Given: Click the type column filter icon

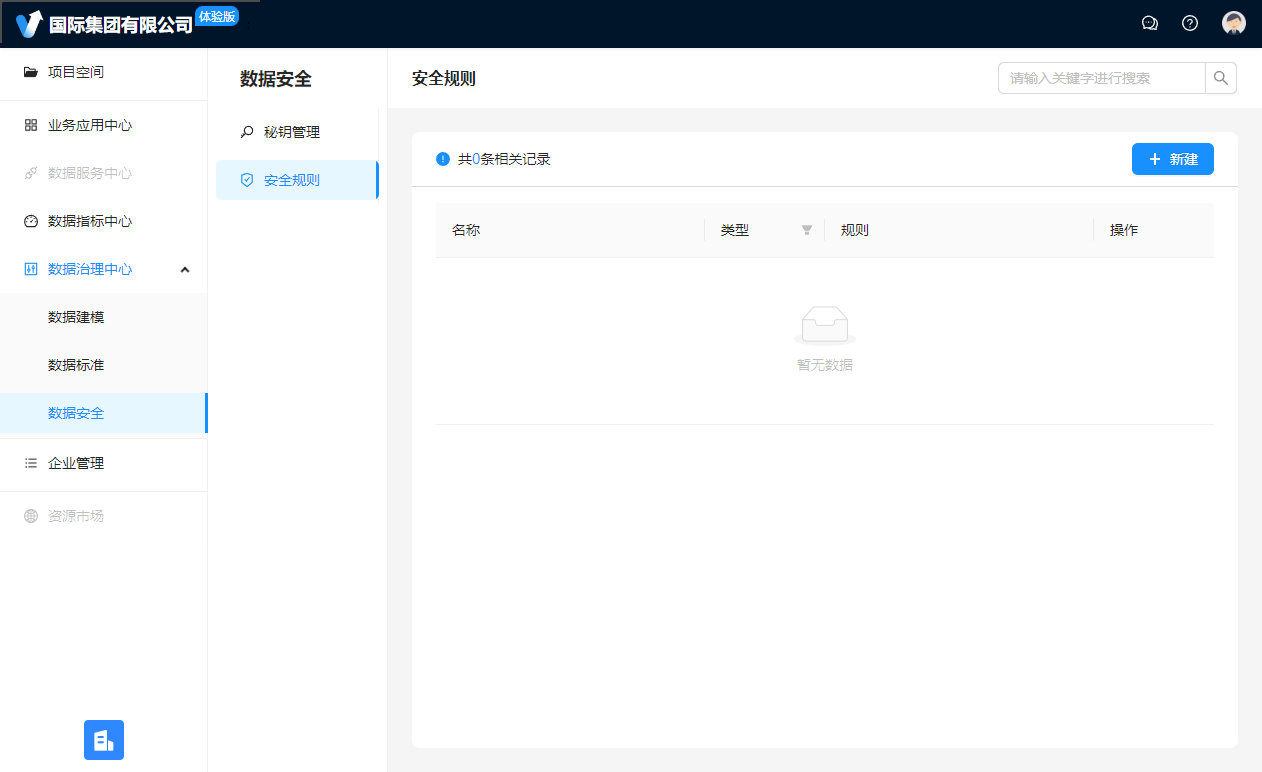Looking at the screenshot, I should pyautogui.click(x=807, y=230).
